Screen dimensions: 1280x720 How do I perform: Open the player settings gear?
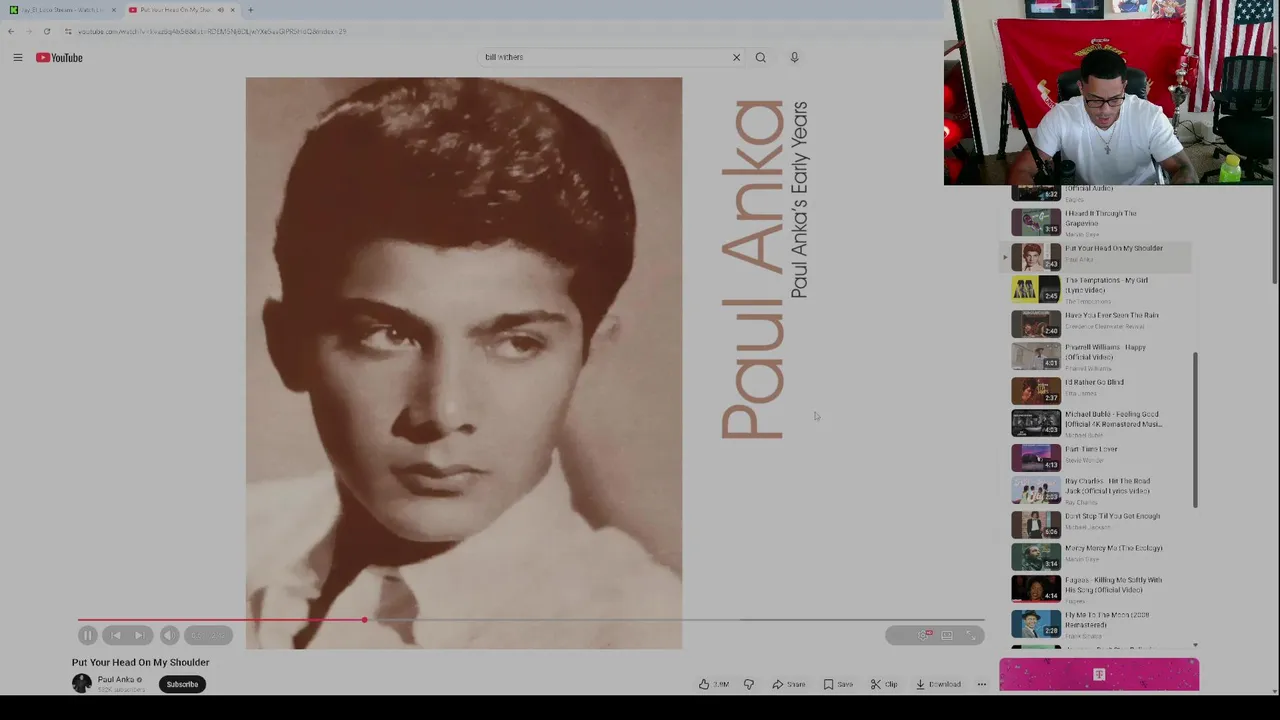[924, 635]
